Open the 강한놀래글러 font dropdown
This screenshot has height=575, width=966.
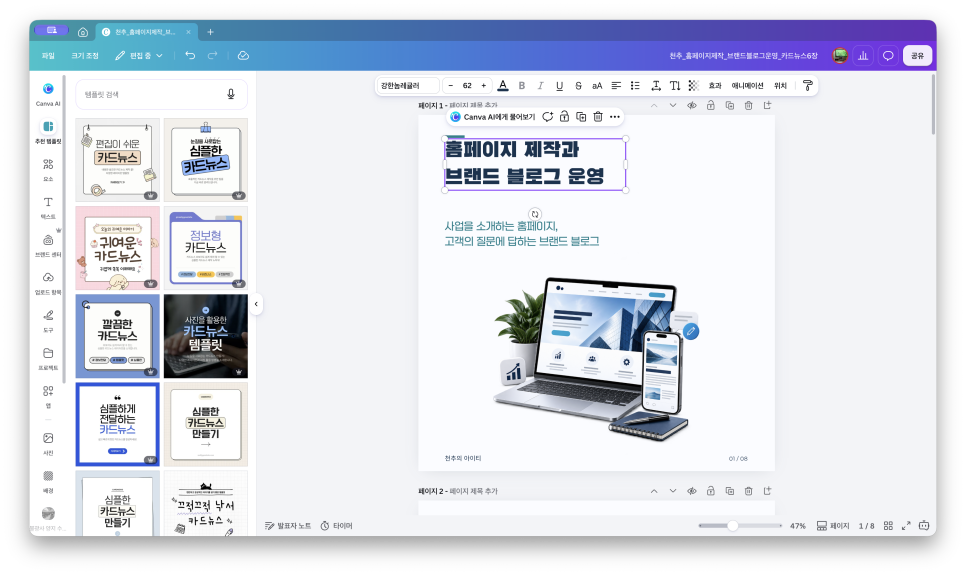(x=408, y=86)
